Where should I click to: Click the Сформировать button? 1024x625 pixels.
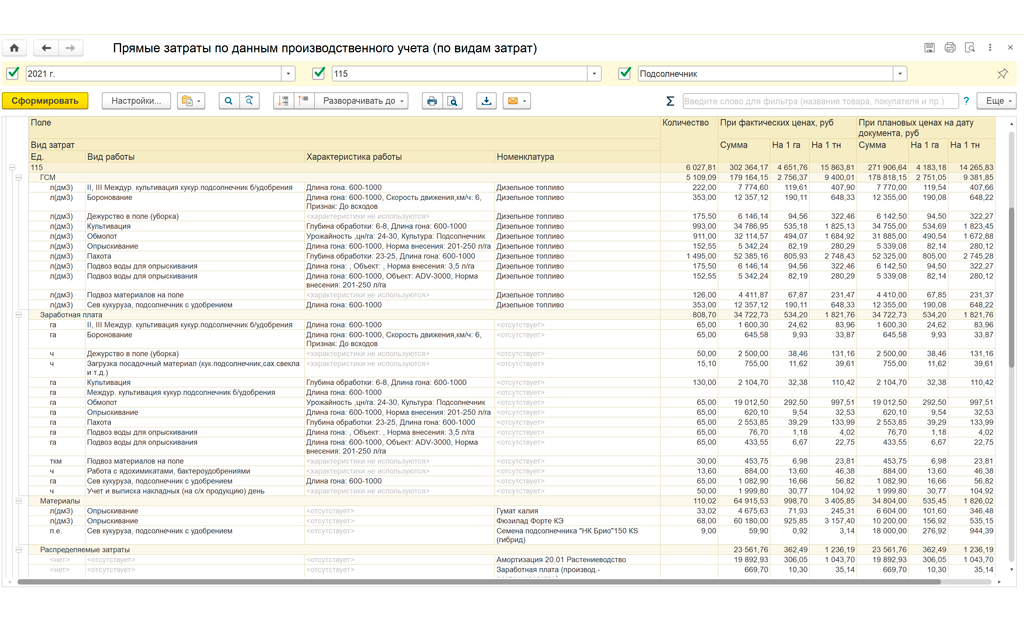click(x=45, y=101)
